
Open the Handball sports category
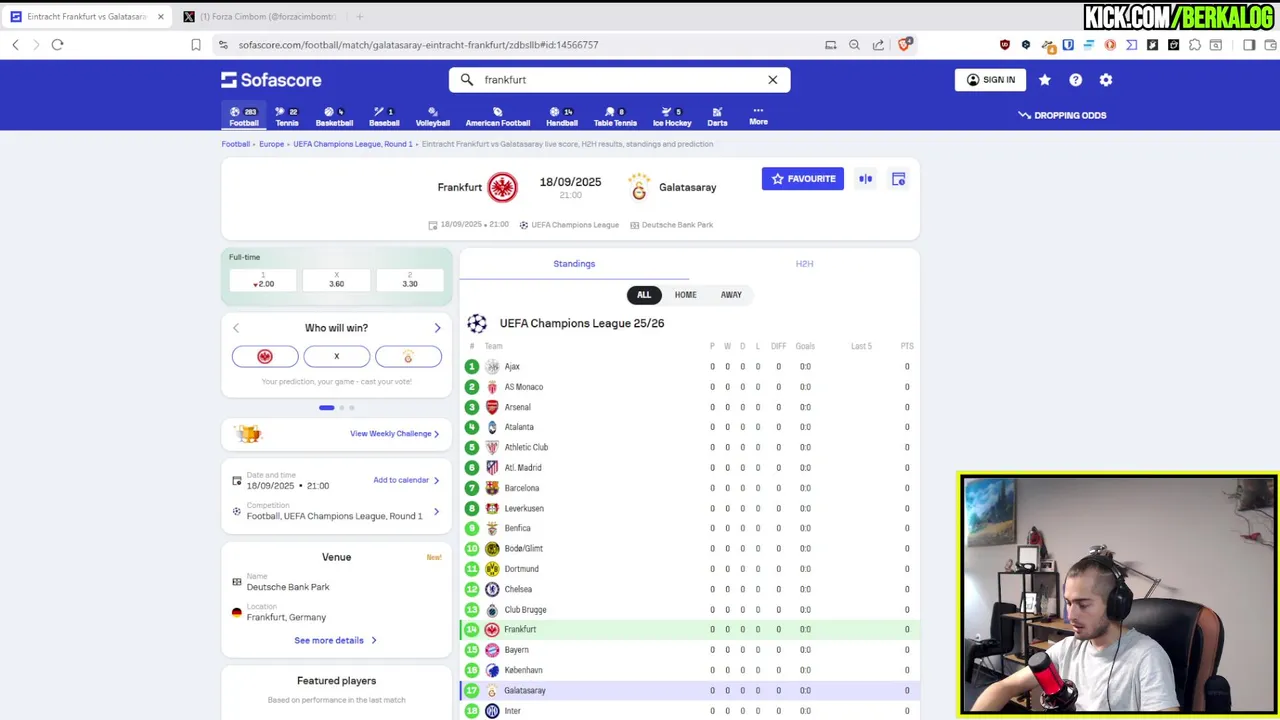click(x=561, y=117)
